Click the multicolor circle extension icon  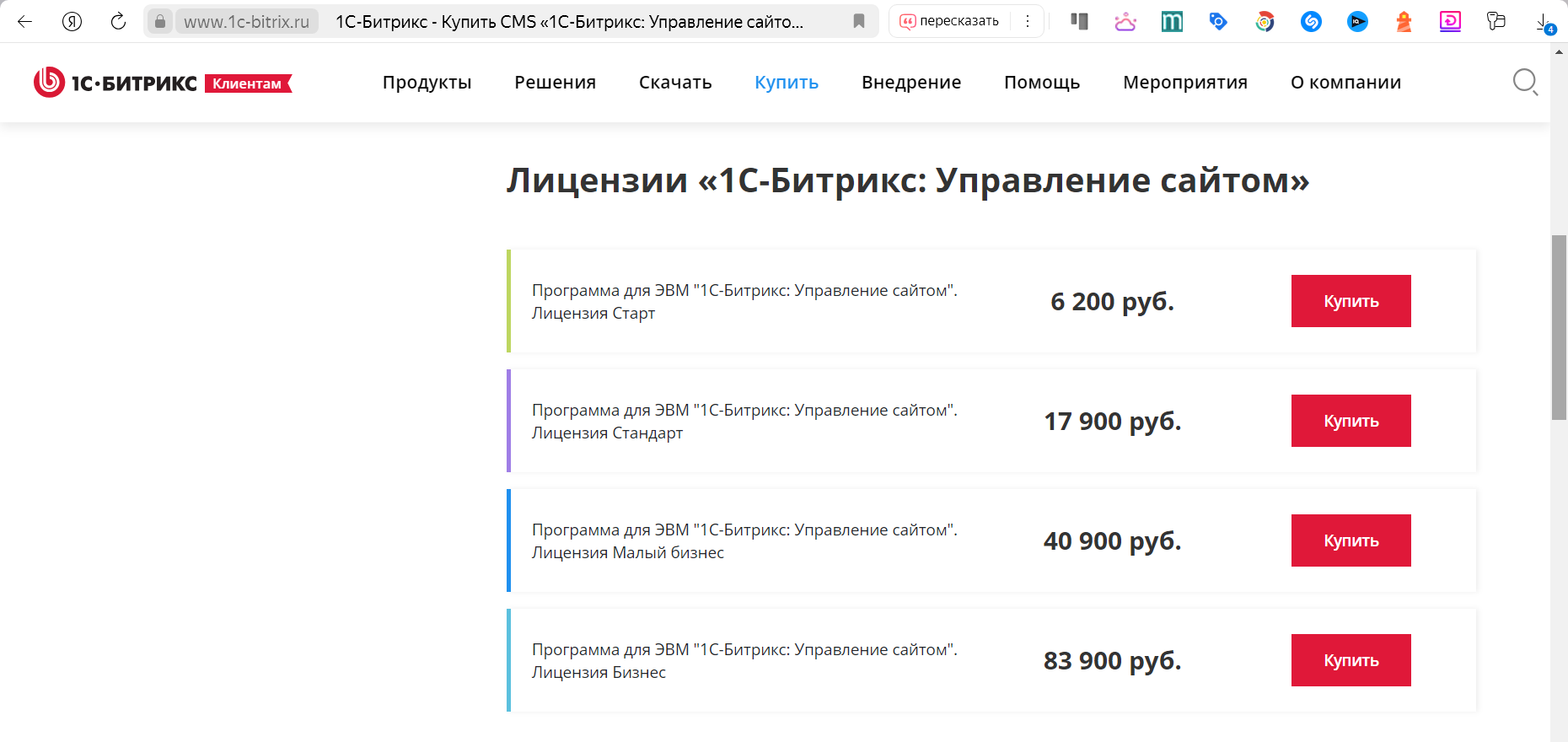pyautogui.click(x=1265, y=22)
